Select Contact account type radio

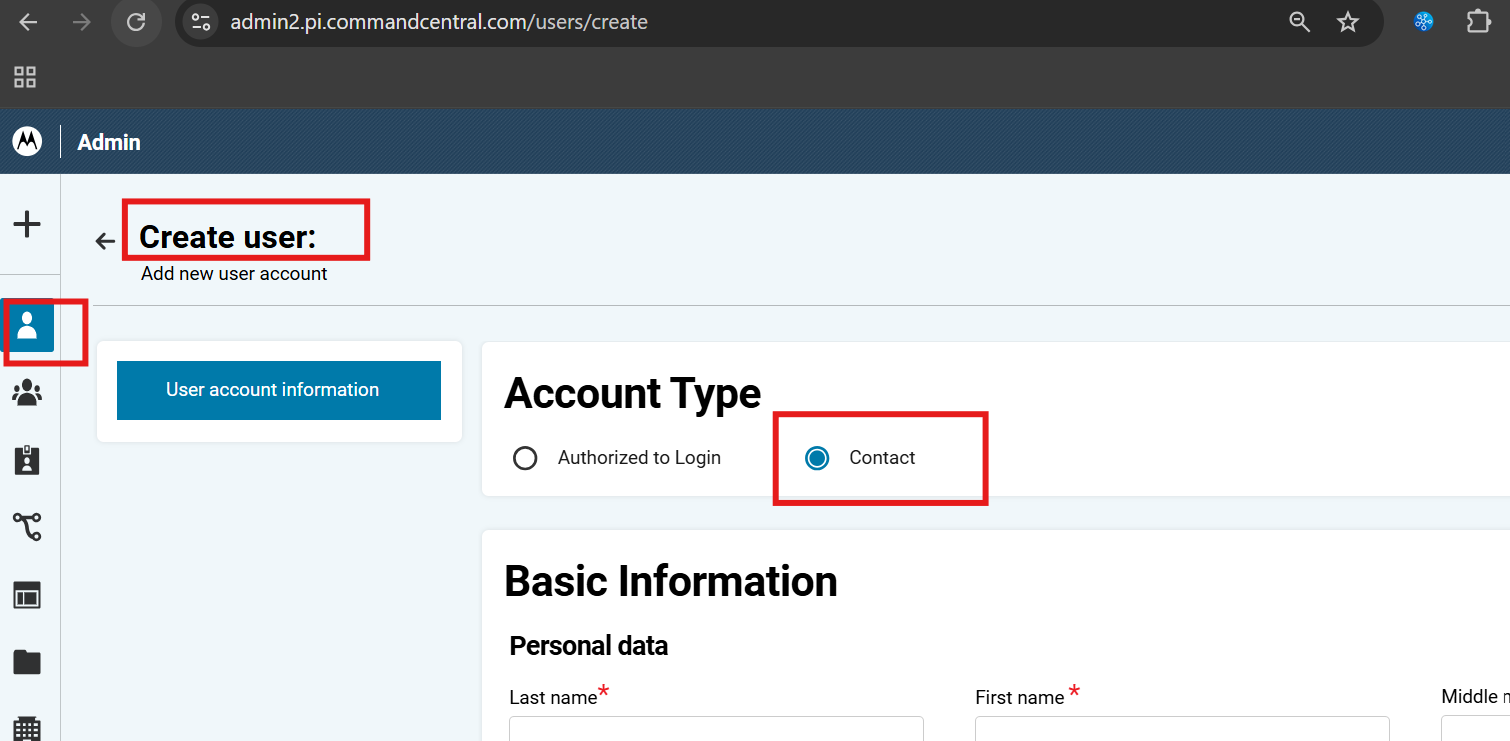[x=817, y=458]
